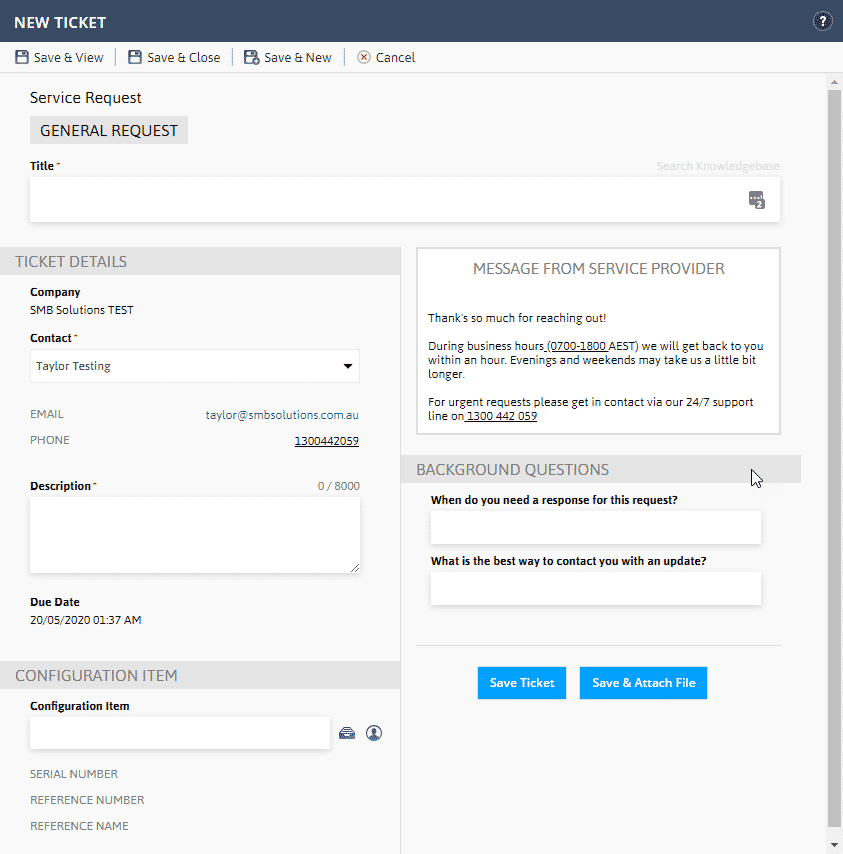Screen dimensions: 843x854
Task: Click the CONFIGURATION ITEM section header
Action: (x=200, y=675)
